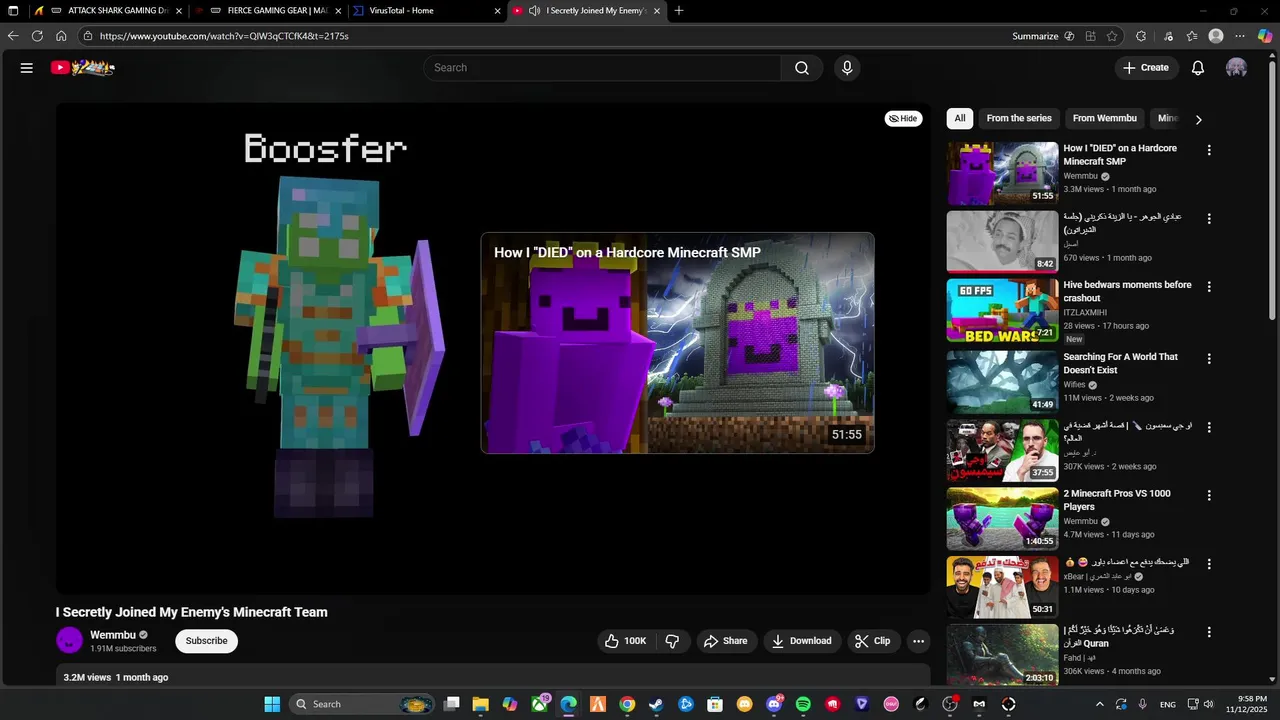This screenshot has width=1280, height=720.
Task: Open the browser profile icon
Action: [1216, 36]
